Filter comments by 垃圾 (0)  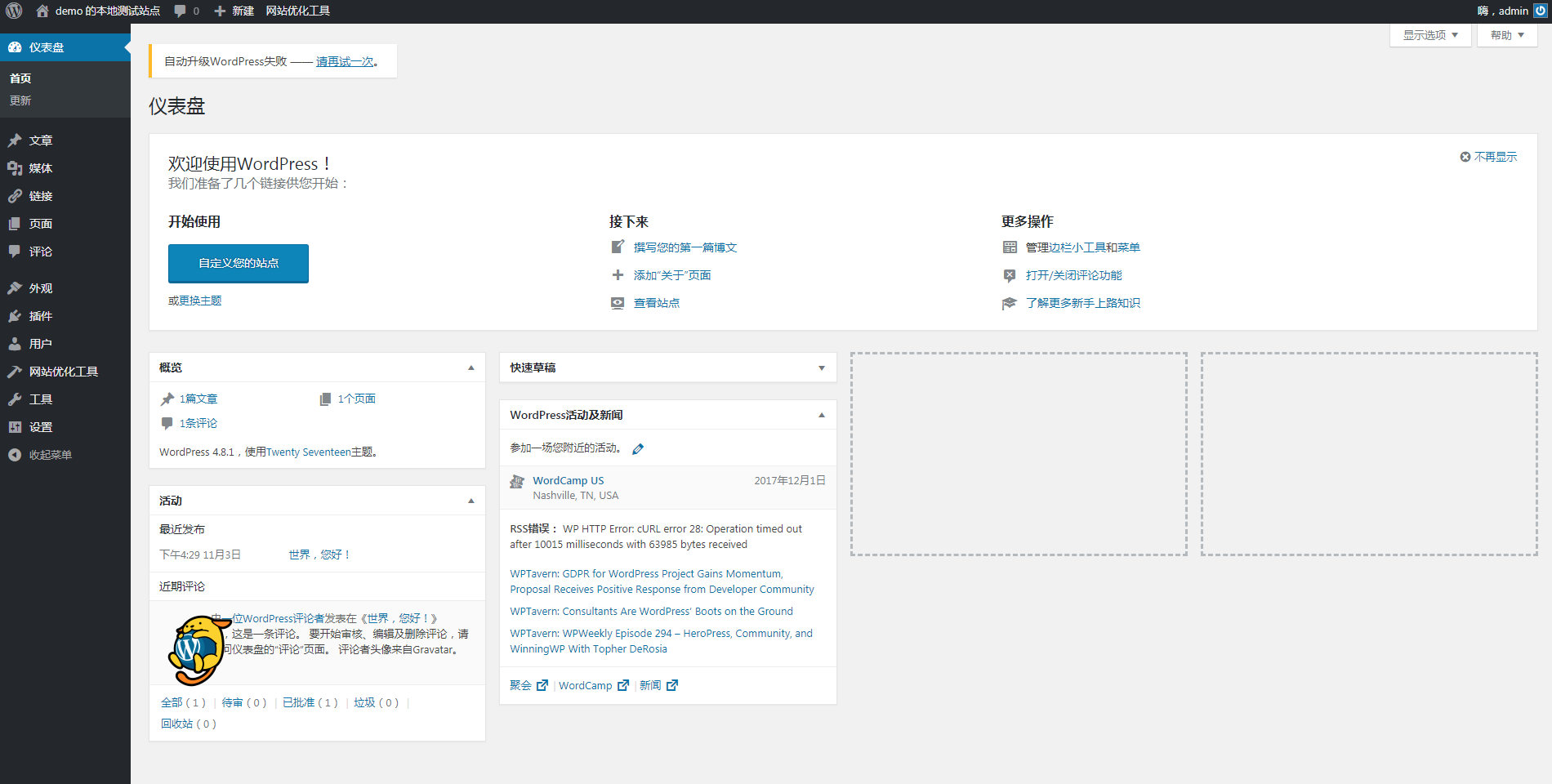pos(377,702)
